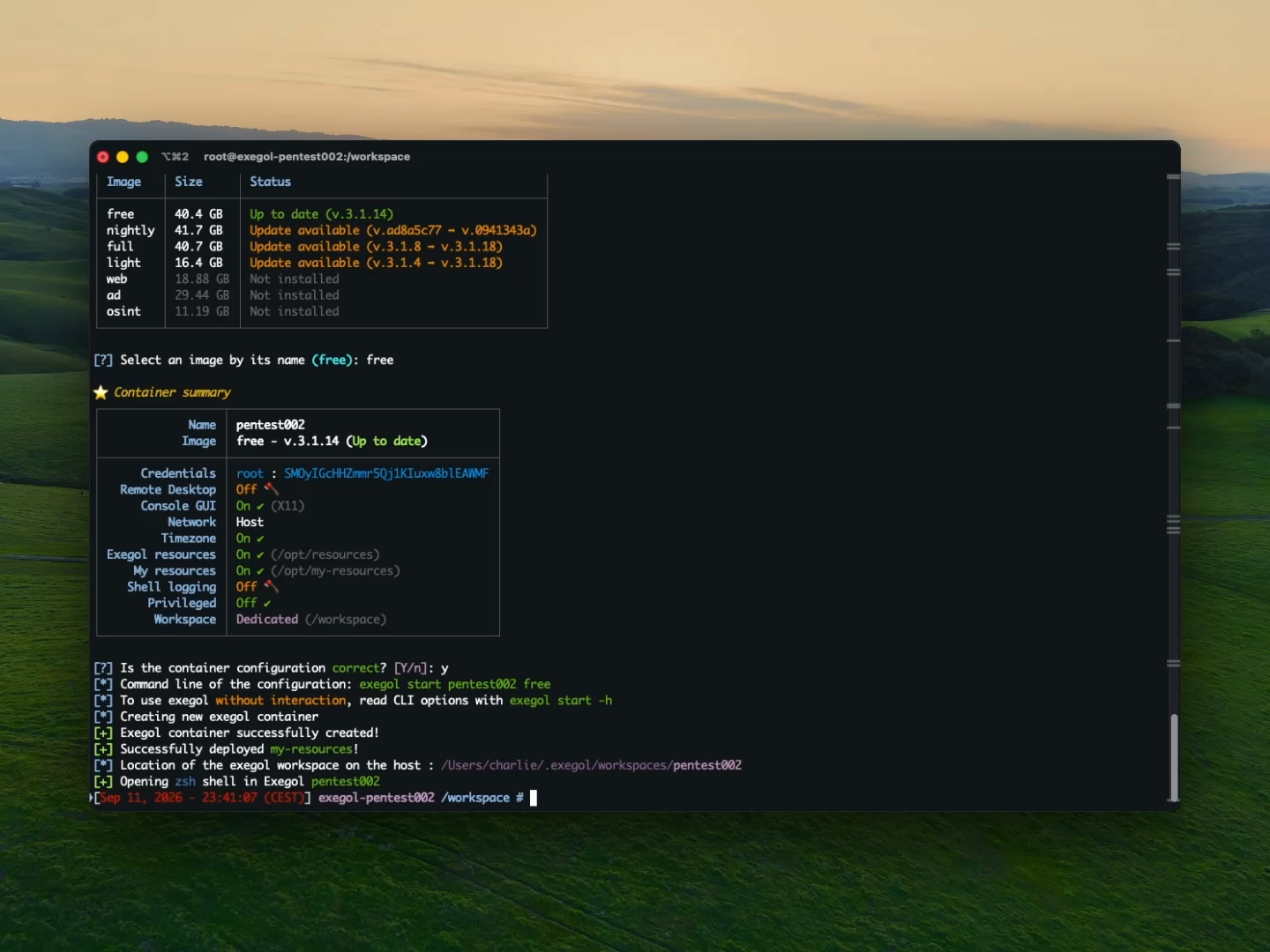Click the hammer icon next to Shell logging Off
The image size is (1270, 952).
point(271,587)
